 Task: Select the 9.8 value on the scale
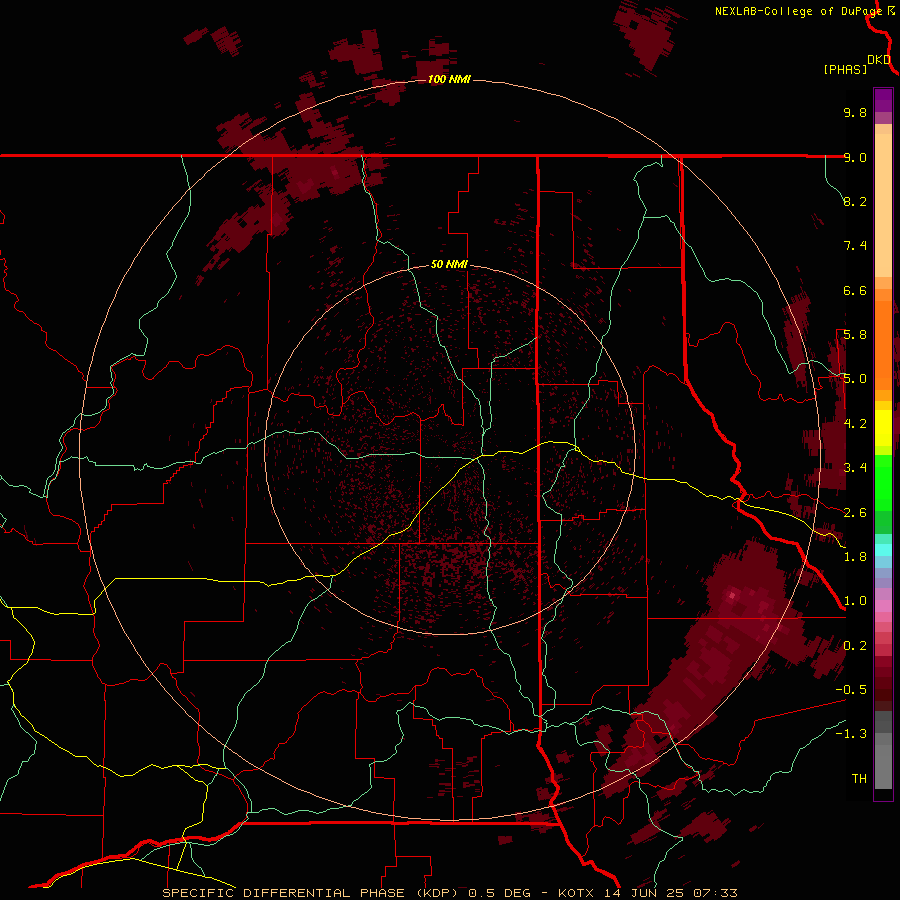855,112
